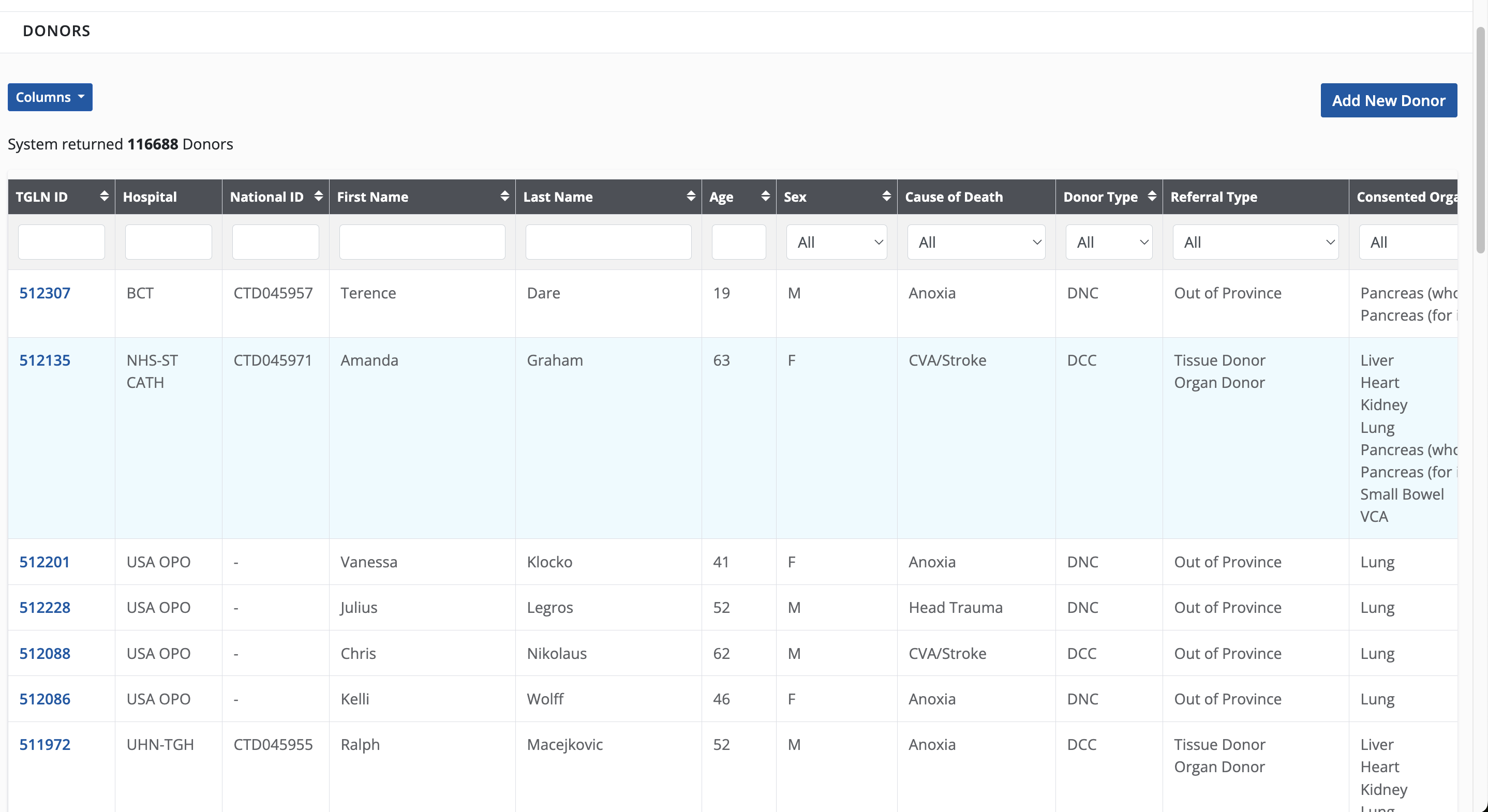Image resolution: width=1488 pixels, height=812 pixels.
Task: Click Last Name sort icon
Action: click(690, 197)
